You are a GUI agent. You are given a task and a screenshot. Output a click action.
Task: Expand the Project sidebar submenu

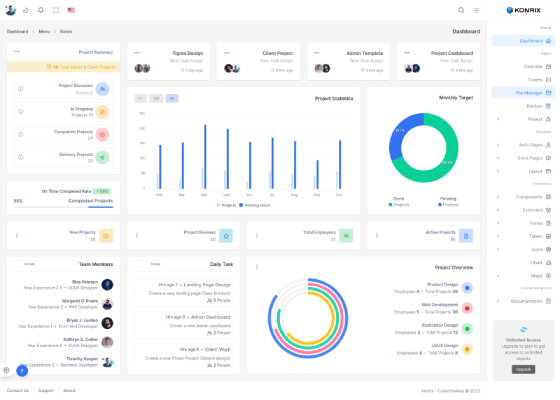pyautogui.click(x=524, y=119)
